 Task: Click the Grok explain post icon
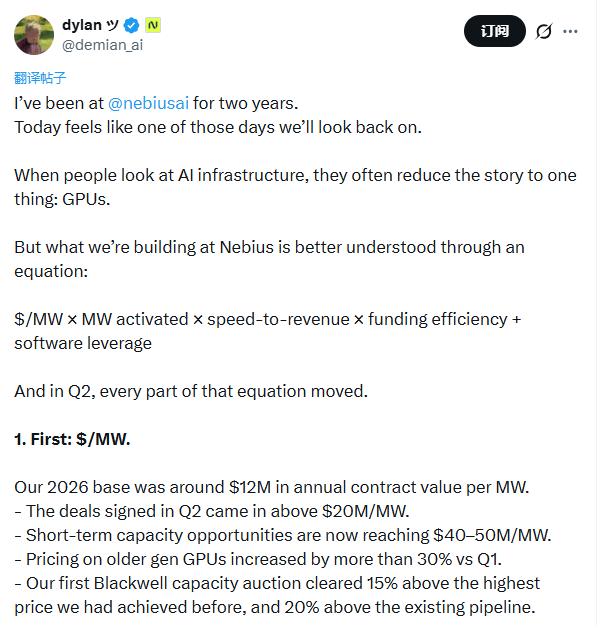pyautogui.click(x=544, y=31)
